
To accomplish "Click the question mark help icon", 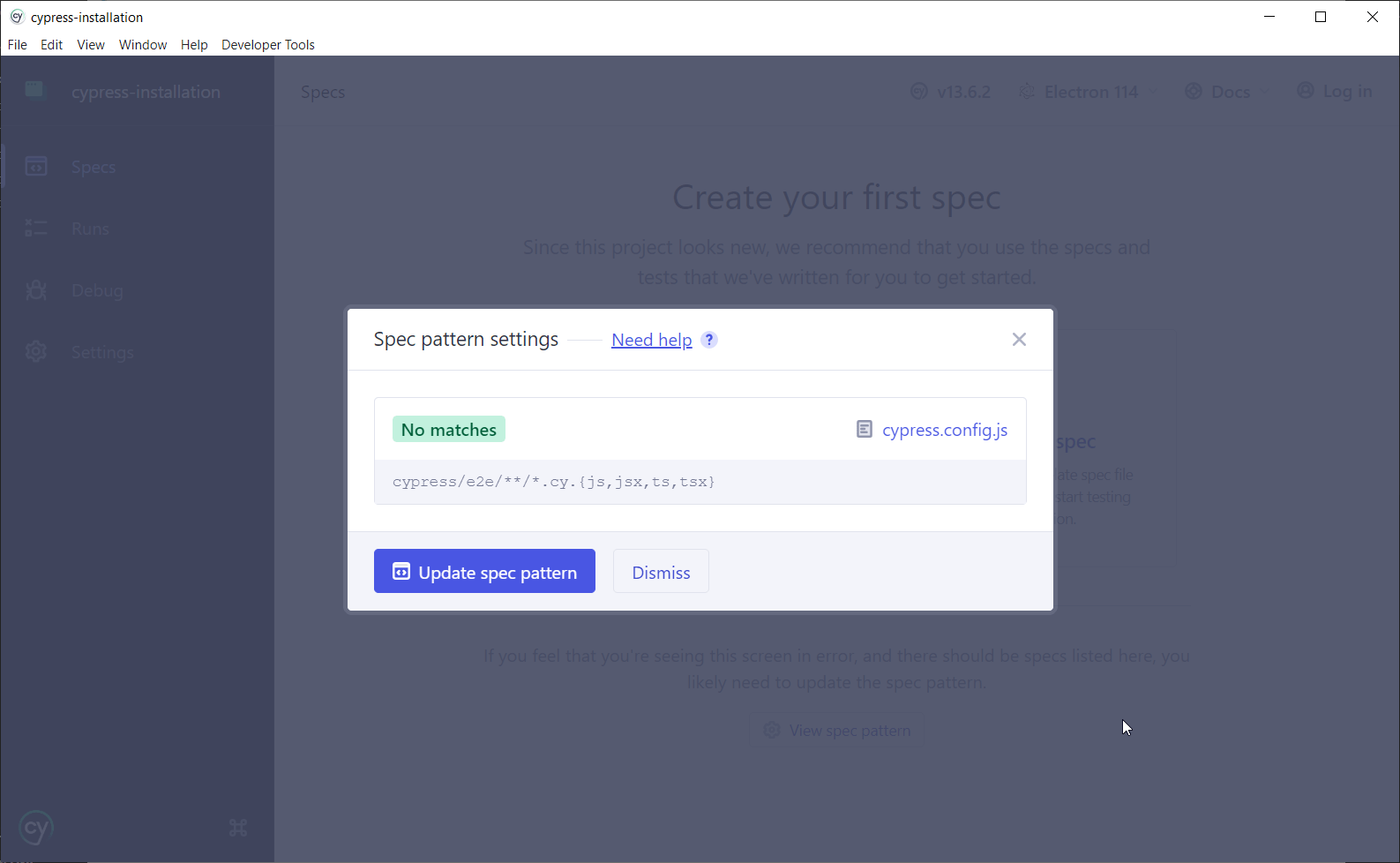I will (x=709, y=340).
